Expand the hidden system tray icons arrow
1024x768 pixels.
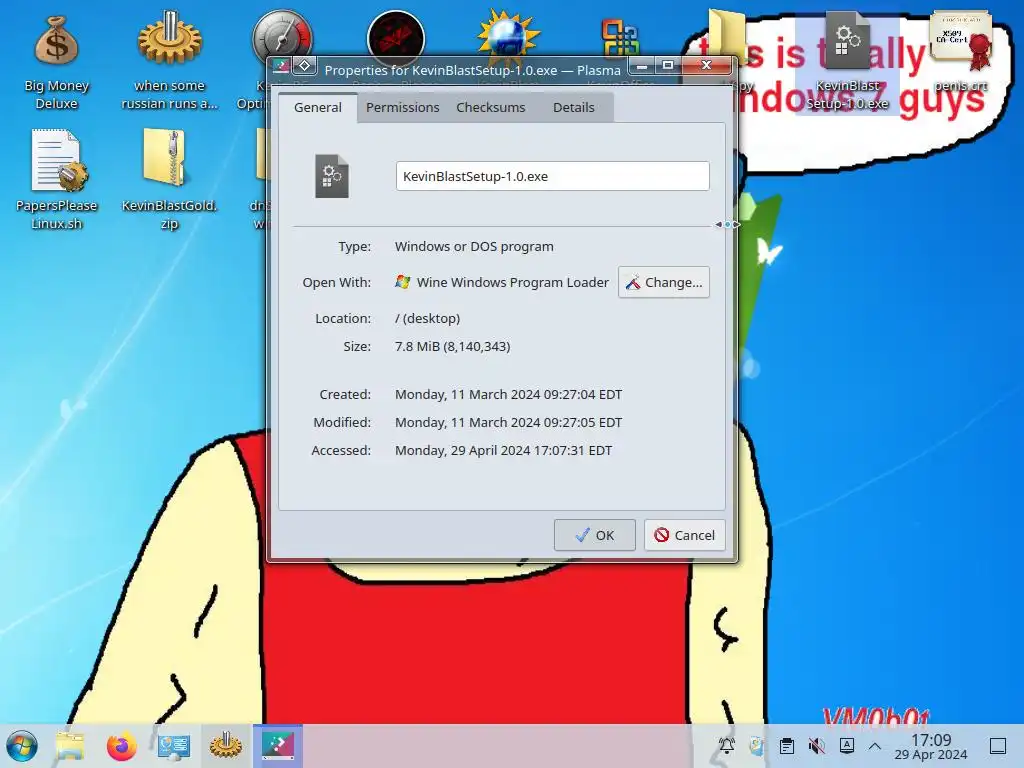(875, 746)
